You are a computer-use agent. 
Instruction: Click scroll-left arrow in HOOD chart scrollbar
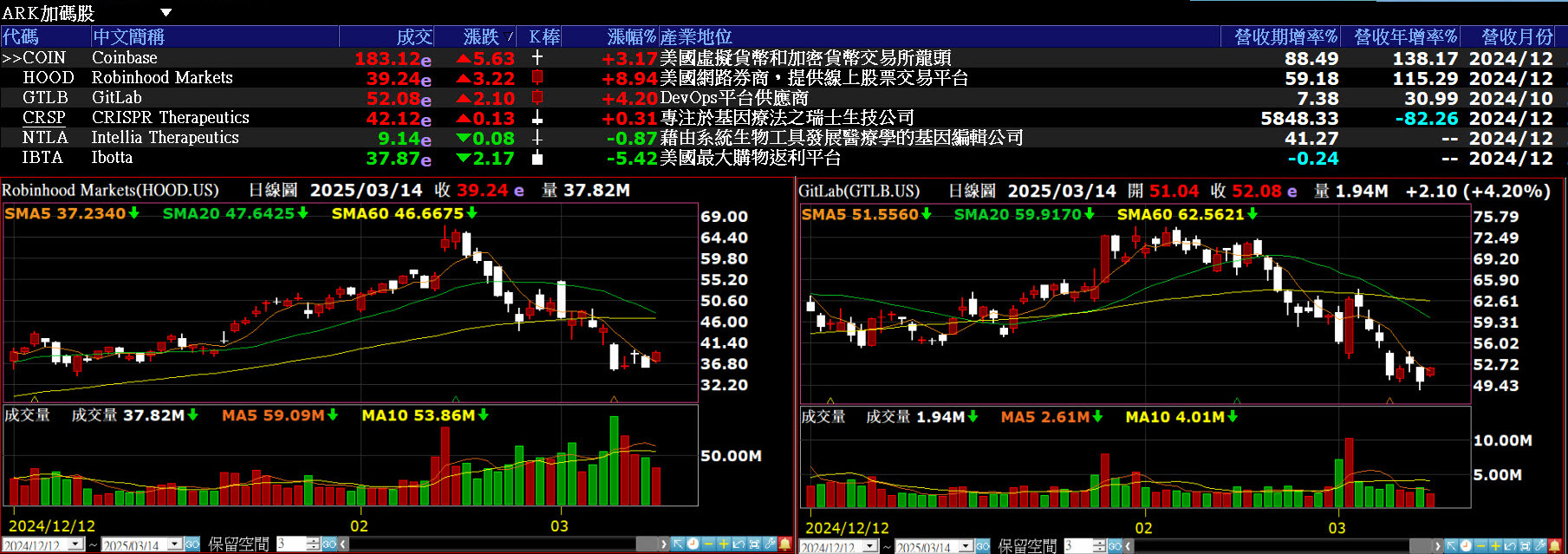point(343,544)
